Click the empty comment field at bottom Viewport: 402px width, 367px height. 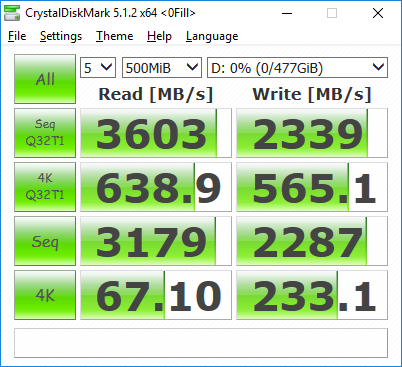(201, 343)
